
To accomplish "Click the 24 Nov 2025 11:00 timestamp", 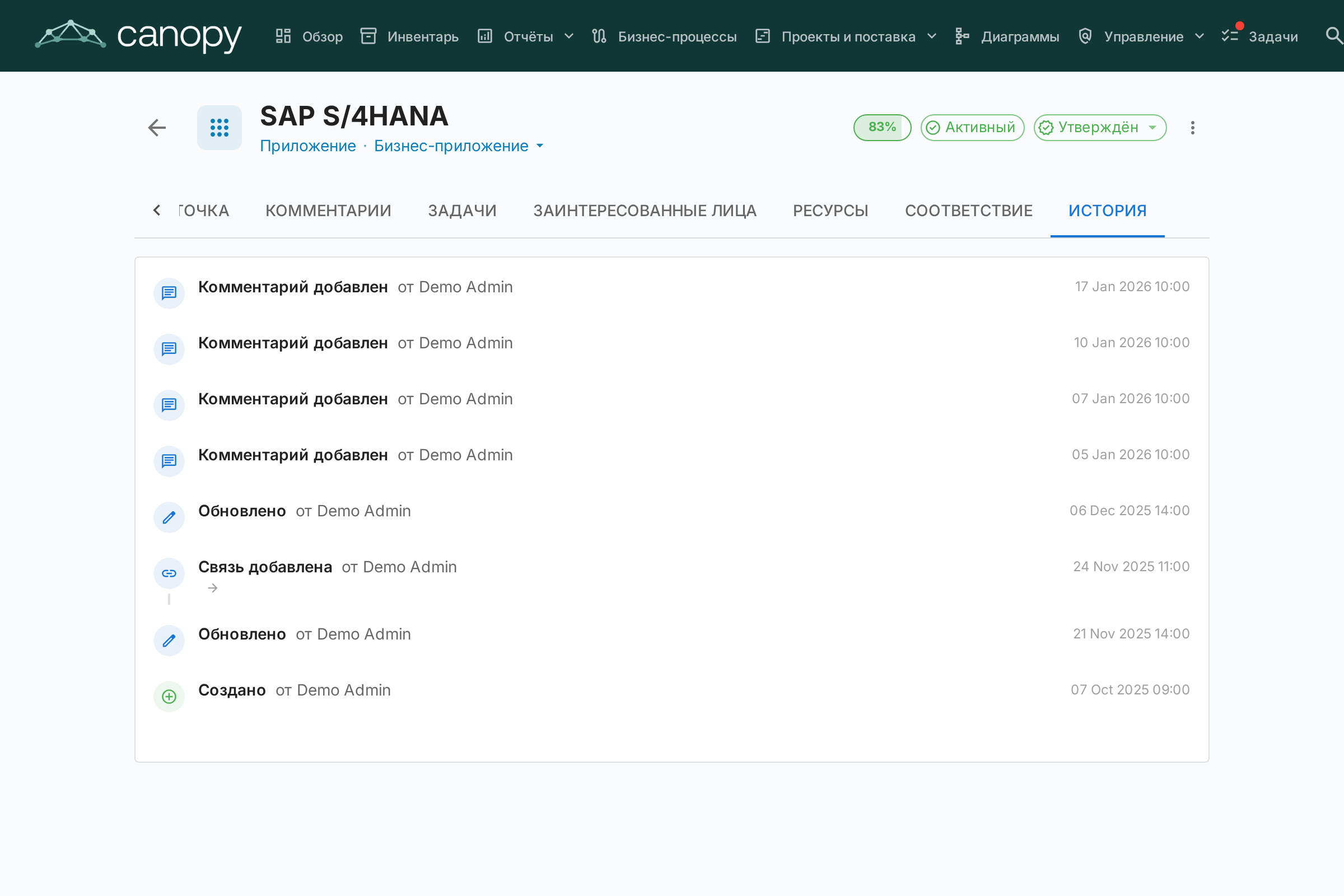I will tap(1131, 567).
